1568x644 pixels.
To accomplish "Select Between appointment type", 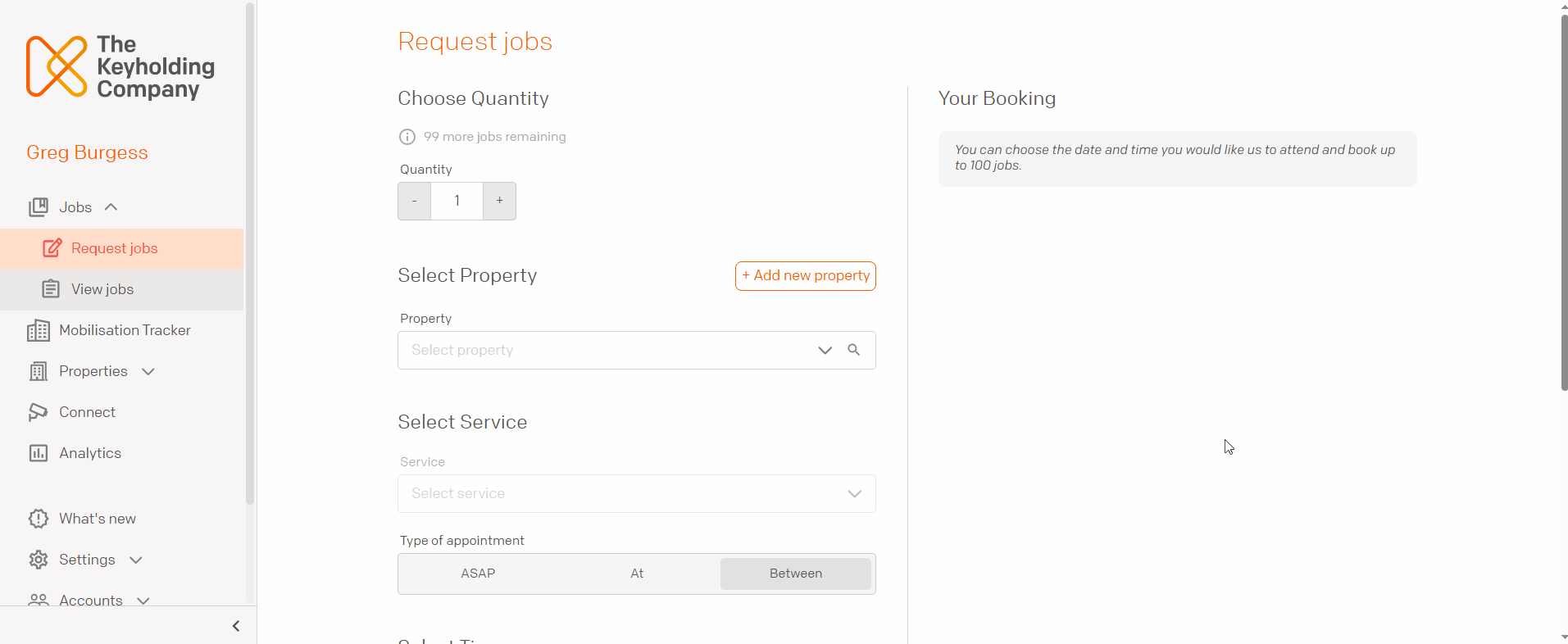I will 796,574.
